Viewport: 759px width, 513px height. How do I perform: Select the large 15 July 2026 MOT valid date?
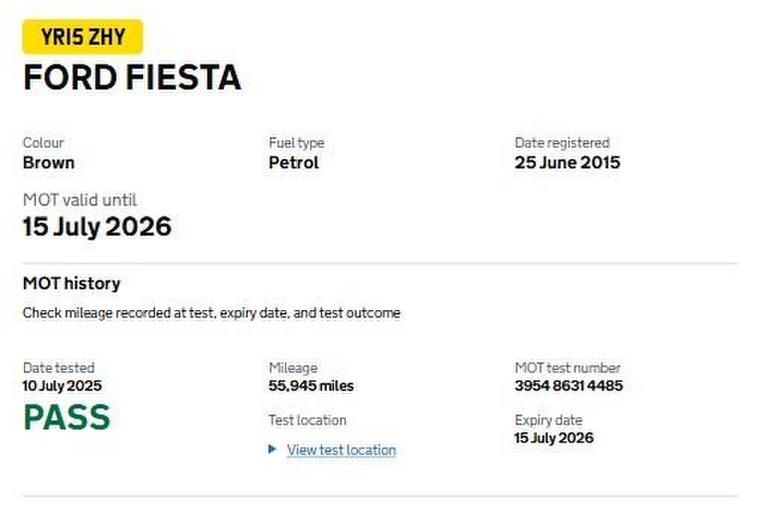pos(97,227)
